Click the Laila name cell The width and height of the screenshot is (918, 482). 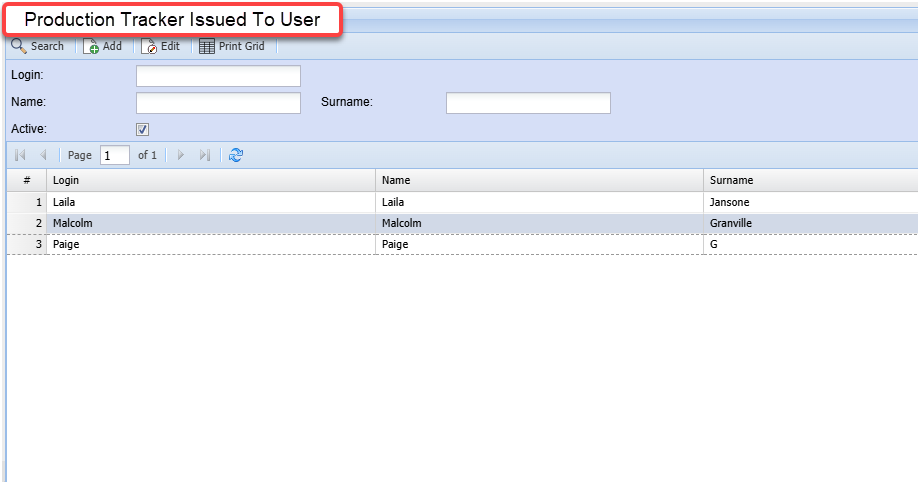tap(539, 202)
